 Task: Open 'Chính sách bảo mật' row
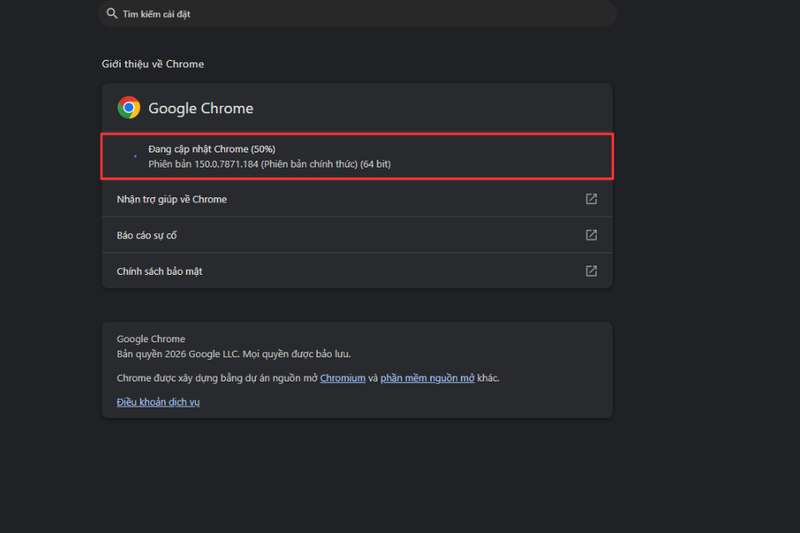click(x=357, y=271)
